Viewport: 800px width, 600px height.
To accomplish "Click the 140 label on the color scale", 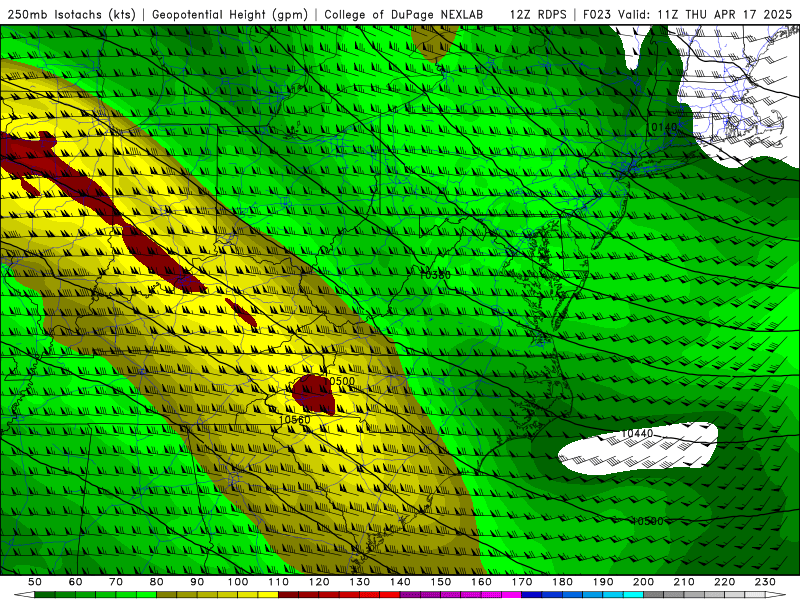I will click(x=401, y=582).
